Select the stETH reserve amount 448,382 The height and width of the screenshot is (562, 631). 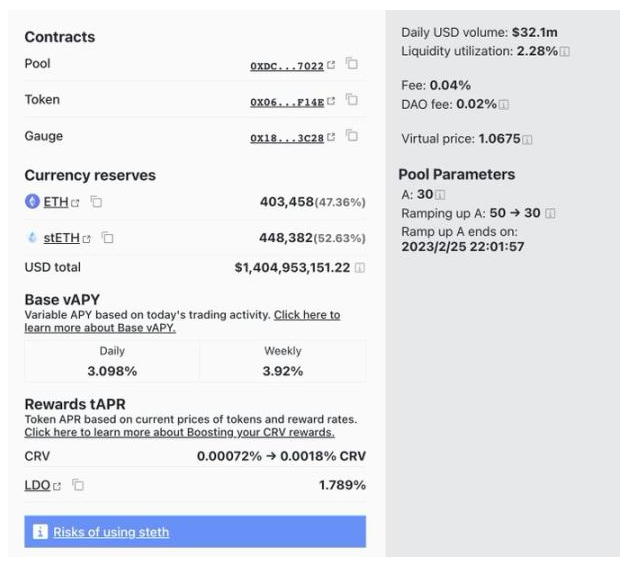coord(286,238)
